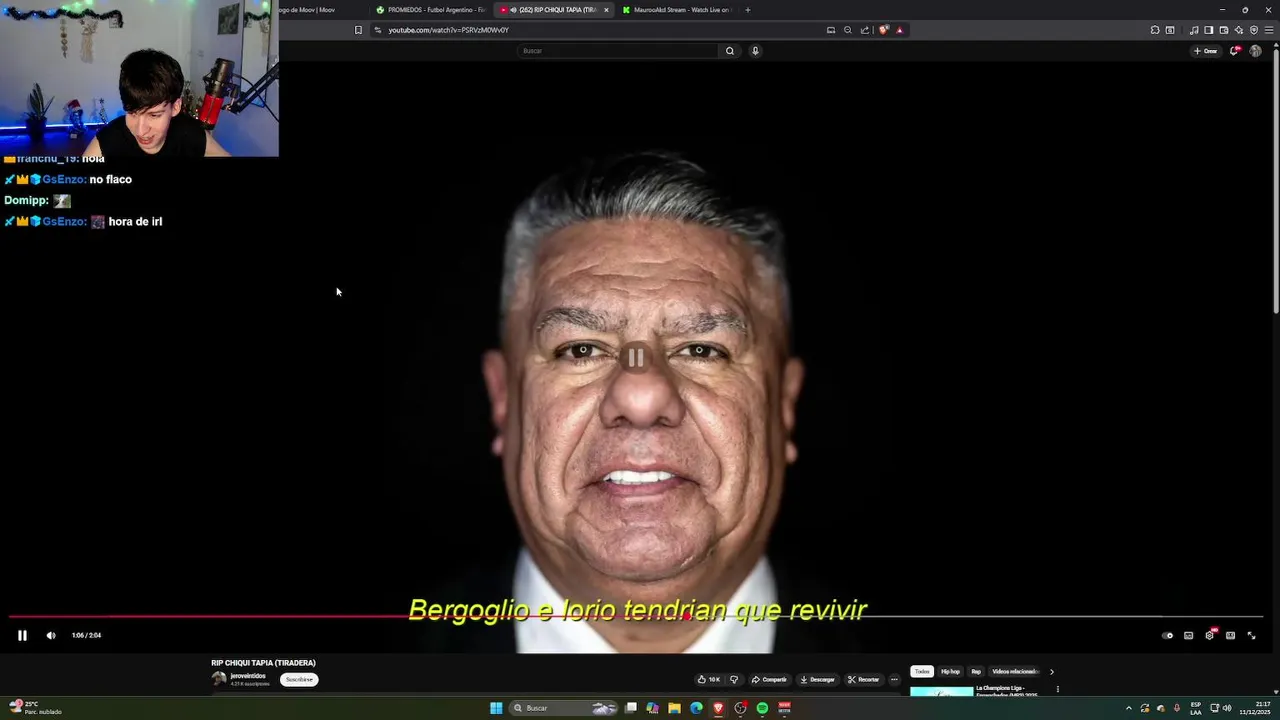Click the zoom magnifier in address bar

click(x=848, y=30)
